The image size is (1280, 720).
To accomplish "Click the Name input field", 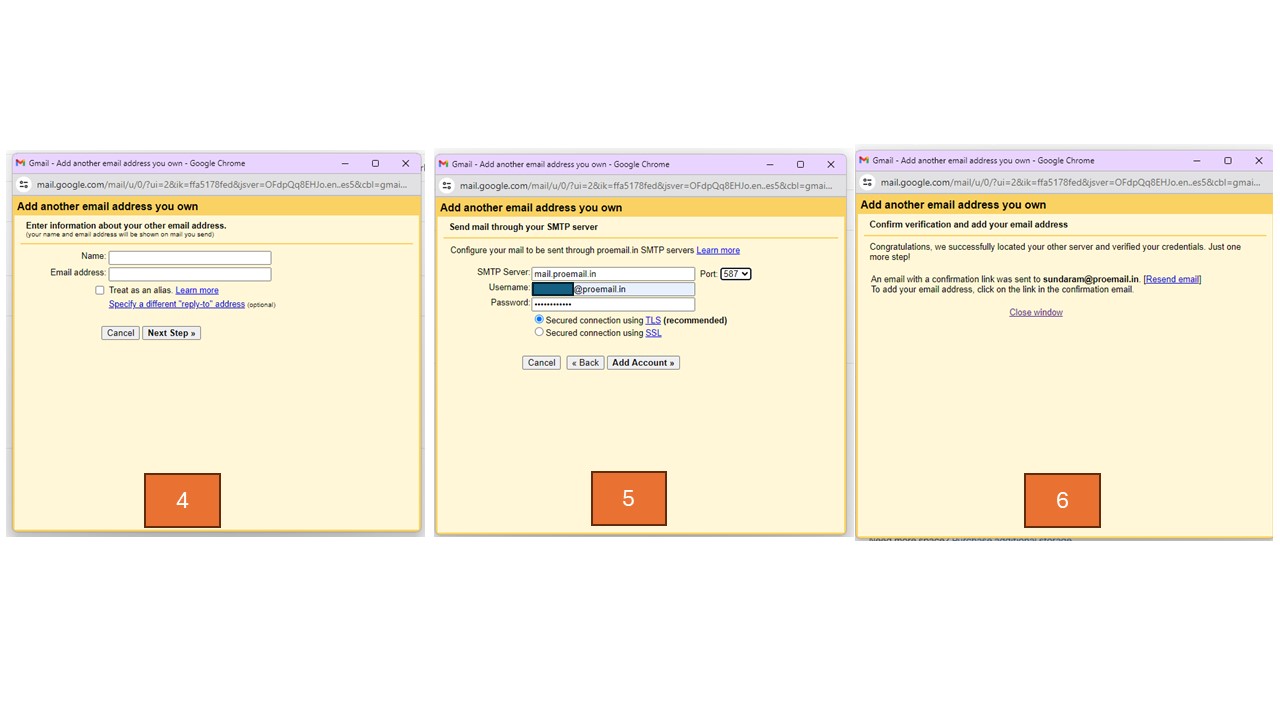I will click(x=190, y=258).
